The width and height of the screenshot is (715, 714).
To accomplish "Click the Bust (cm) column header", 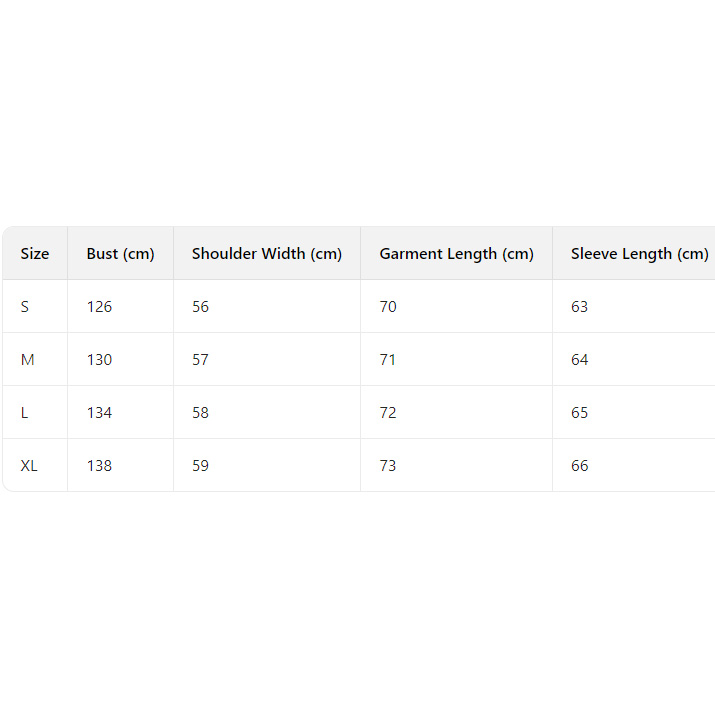I will [120, 254].
